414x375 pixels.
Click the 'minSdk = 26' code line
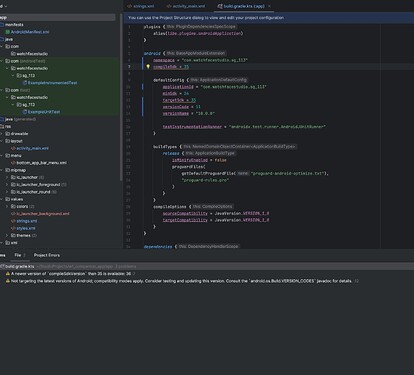pyautogui.click(x=176, y=93)
